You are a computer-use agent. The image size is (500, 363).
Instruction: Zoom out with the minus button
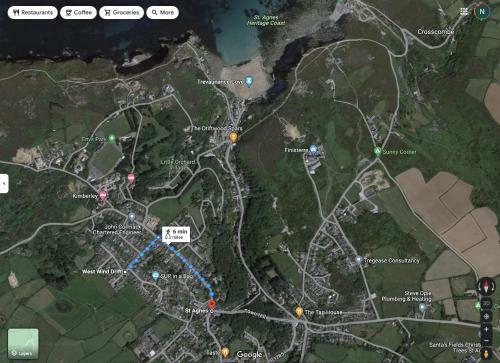click(x=486, y=341)
